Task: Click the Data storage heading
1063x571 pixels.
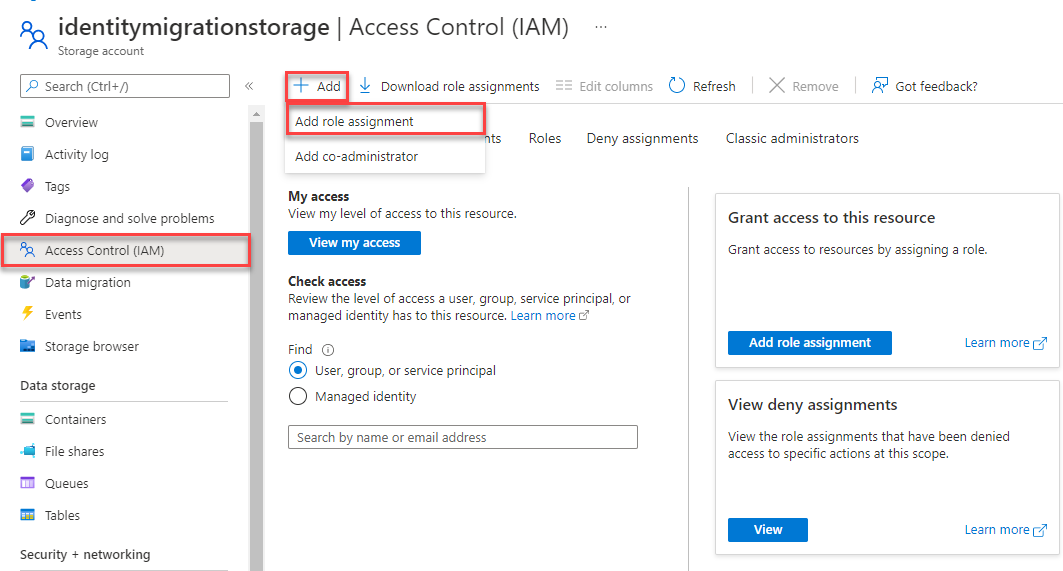Action: click(58, 385)
